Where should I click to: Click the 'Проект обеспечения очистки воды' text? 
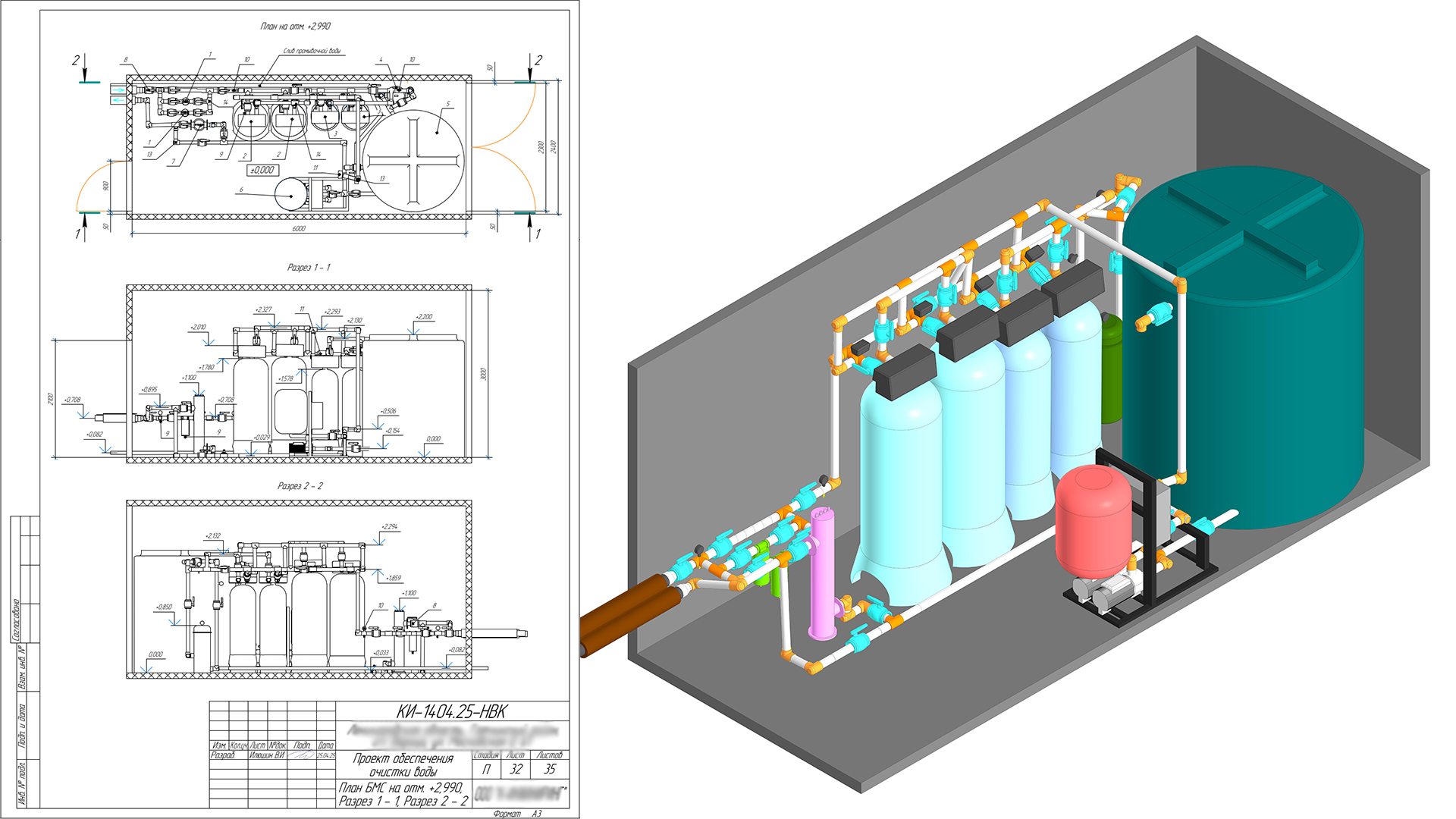(x=403, y=764)
